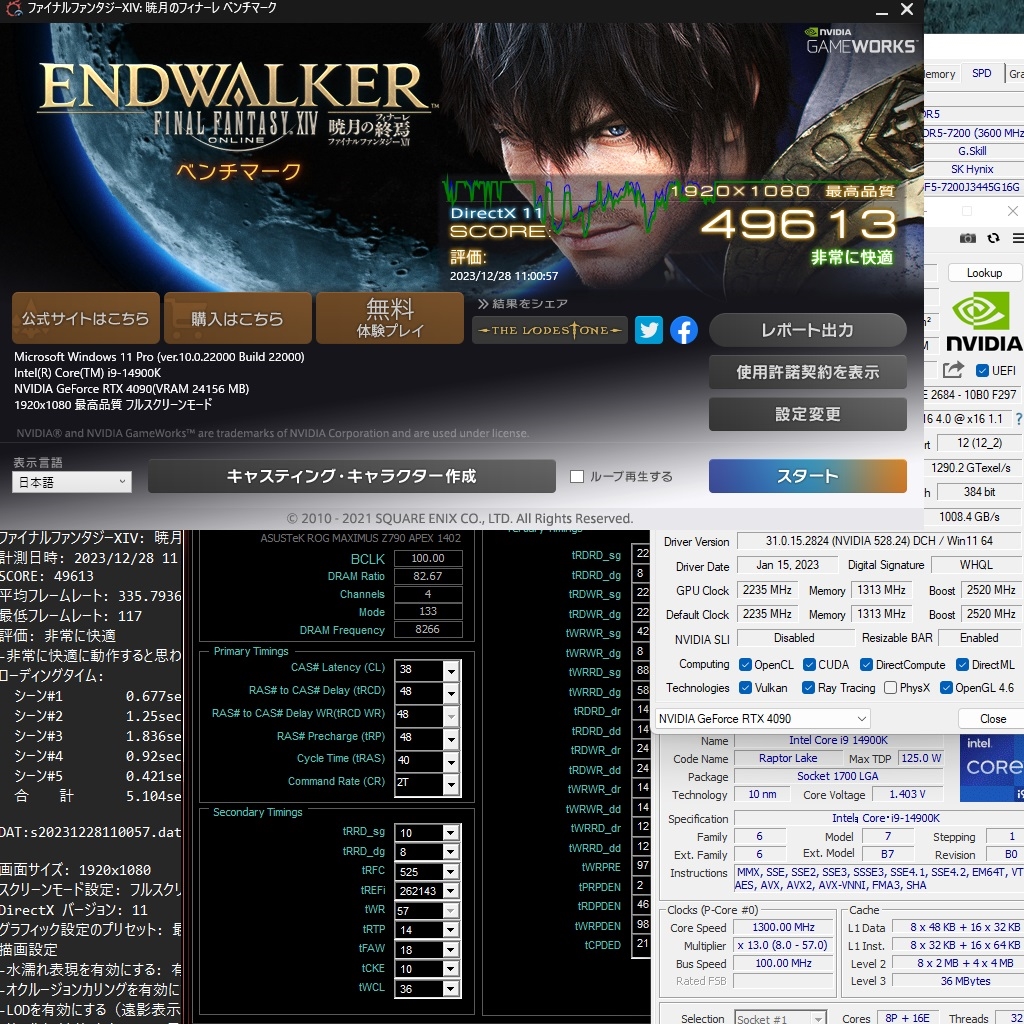Click Close button in GPU-Z

point(992,718)
